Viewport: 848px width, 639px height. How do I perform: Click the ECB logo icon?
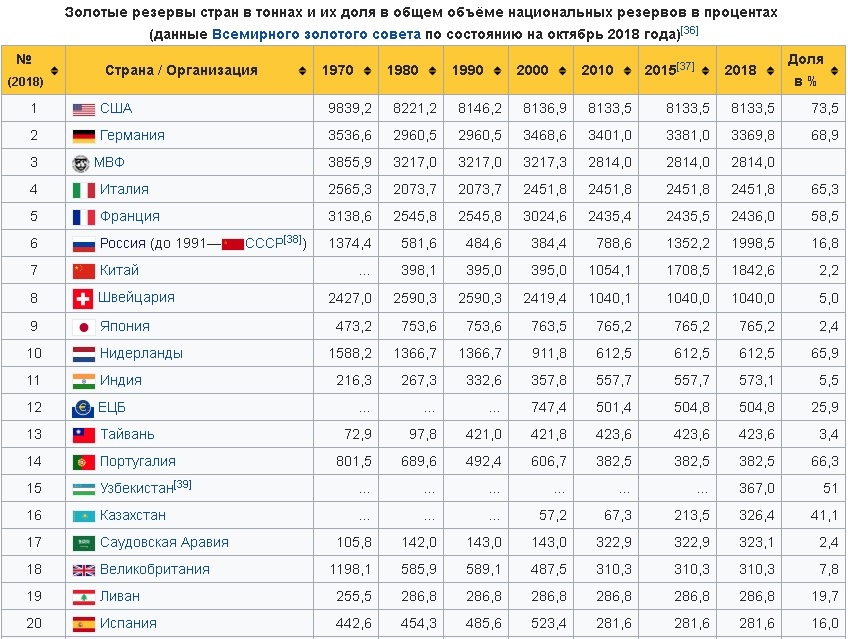[x=83, y=407]
